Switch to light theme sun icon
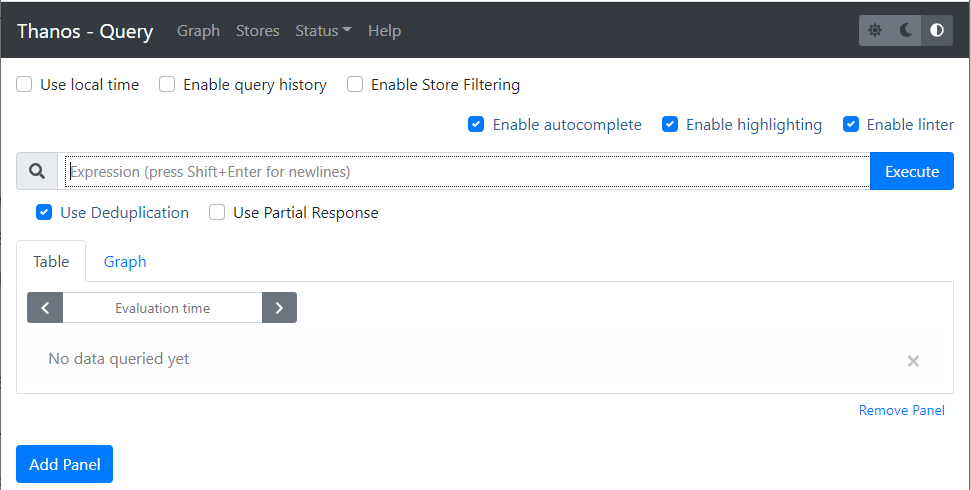 coord(875,31)
